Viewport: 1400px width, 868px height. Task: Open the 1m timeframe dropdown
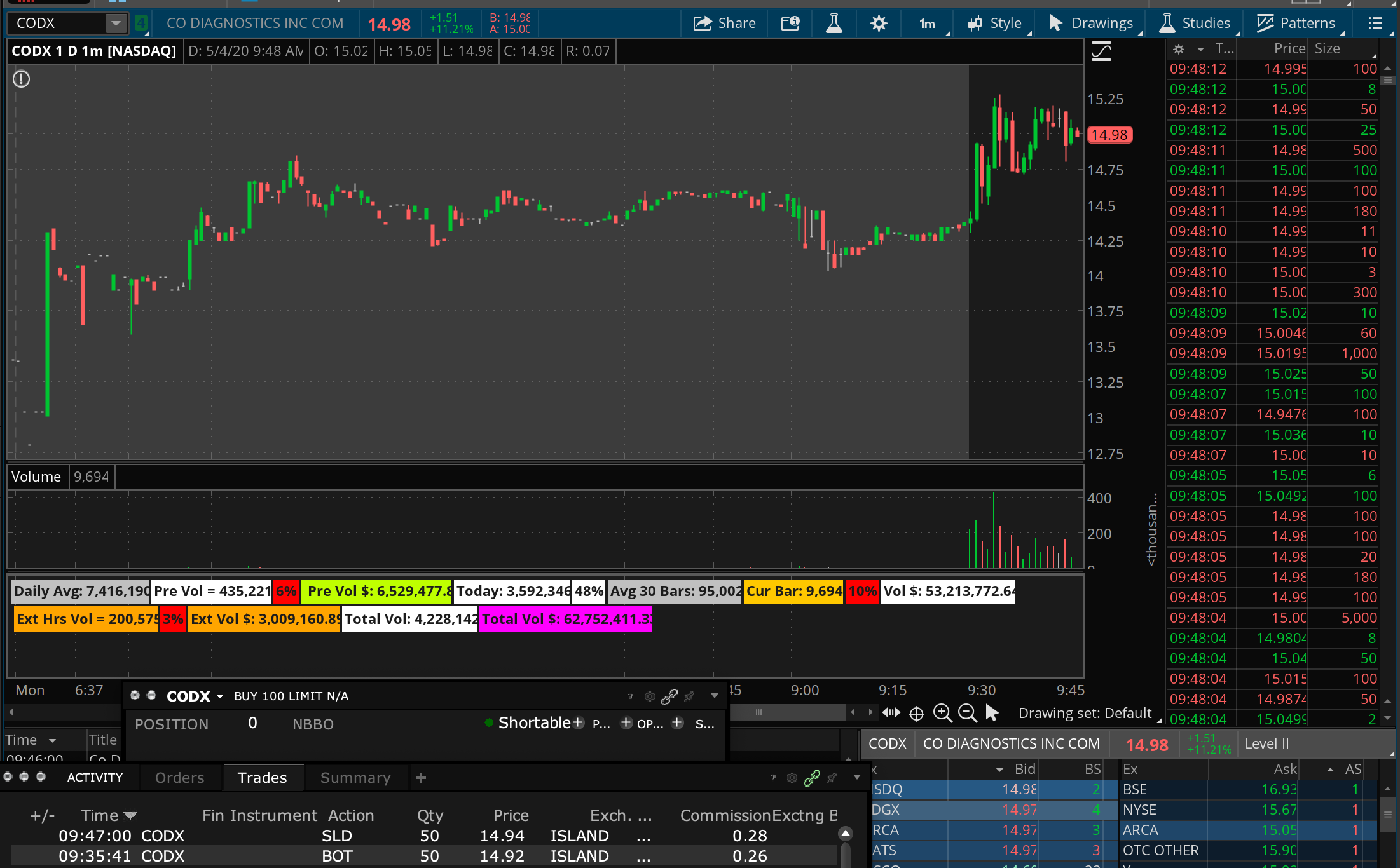coord(929,24)
